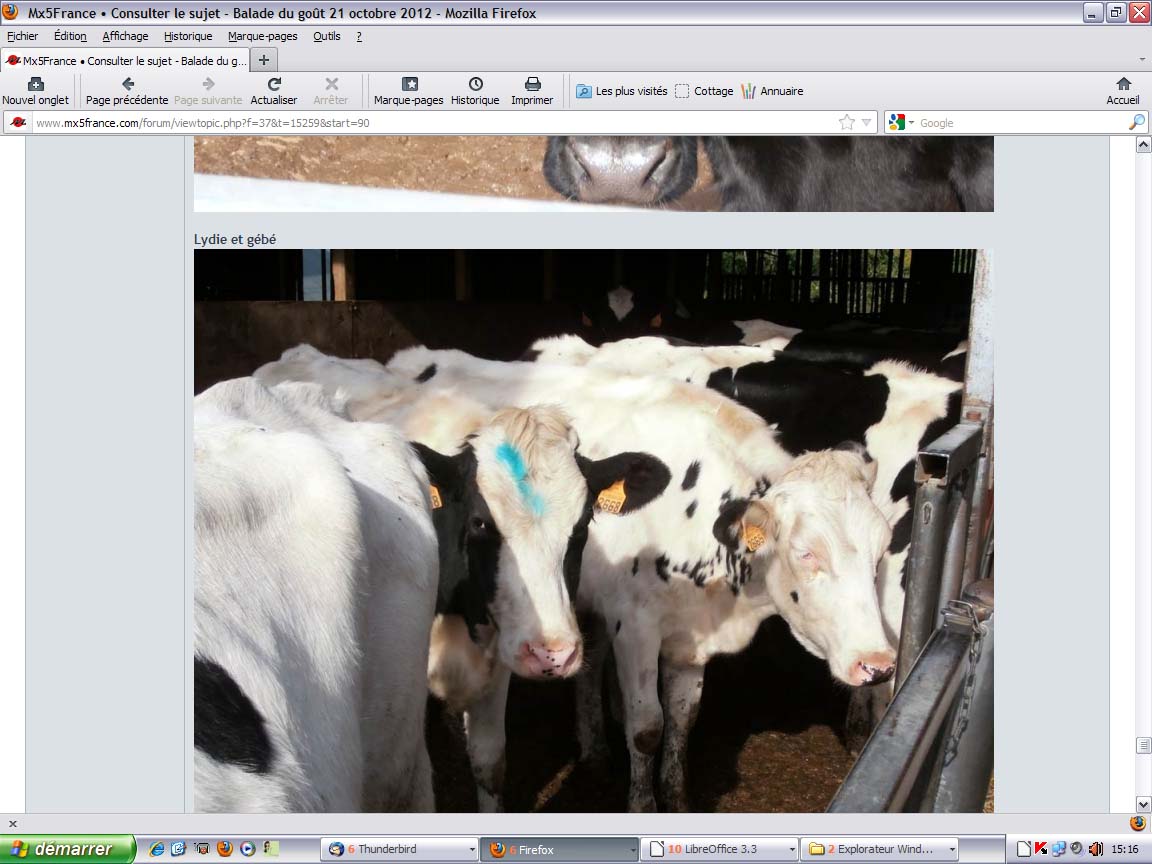
Task: Focus the Google search field
Action: pyautogui.click(x=1021, y=123)
